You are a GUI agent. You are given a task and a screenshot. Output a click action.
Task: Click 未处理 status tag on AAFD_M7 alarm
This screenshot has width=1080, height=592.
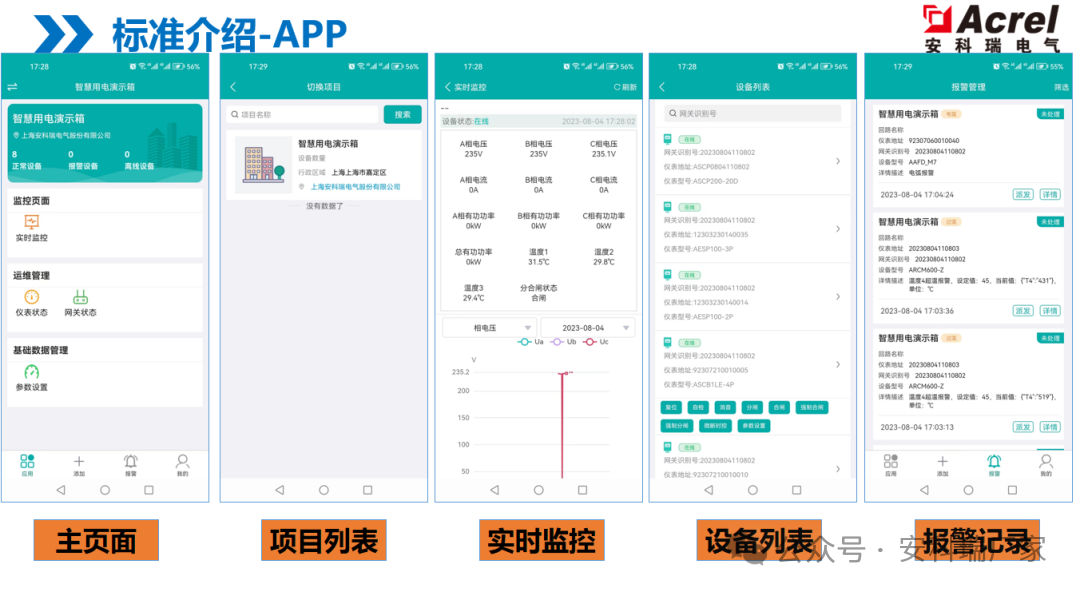click(x=1050, y=114)
